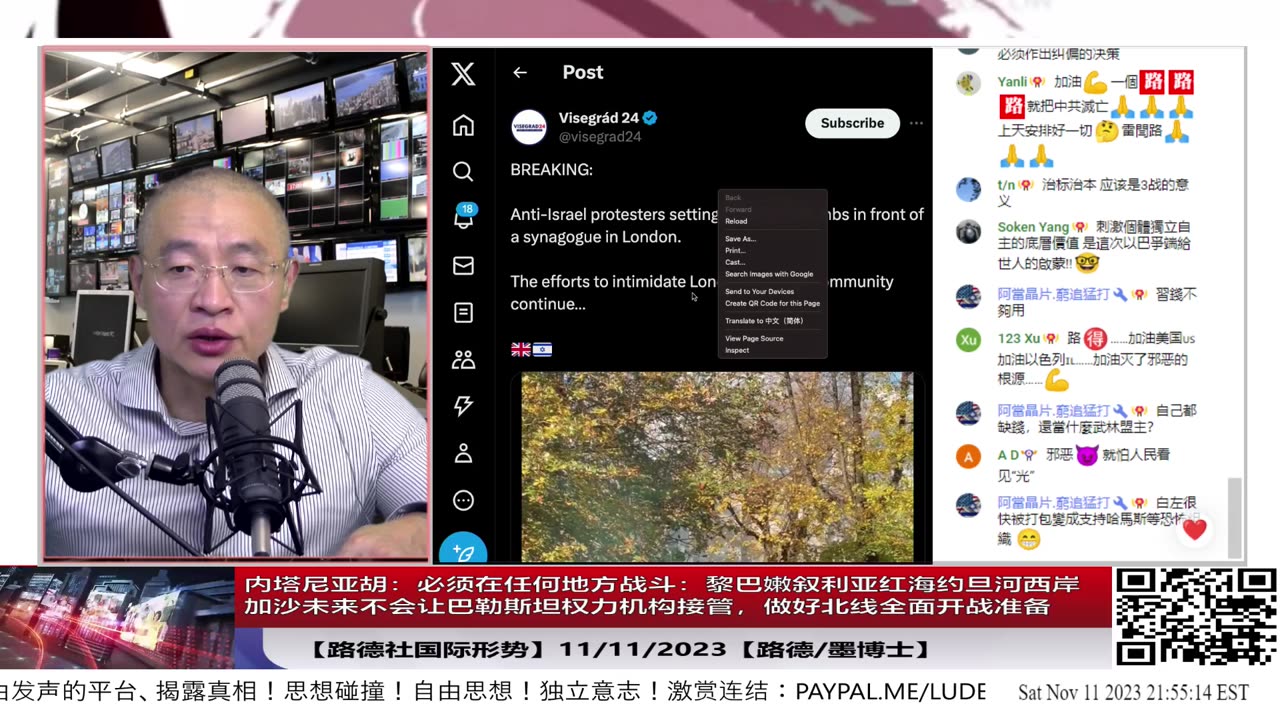Open the Premium lightning bolt icon
This screenshot has height=720, width=1280.
(x=463, y=406)
